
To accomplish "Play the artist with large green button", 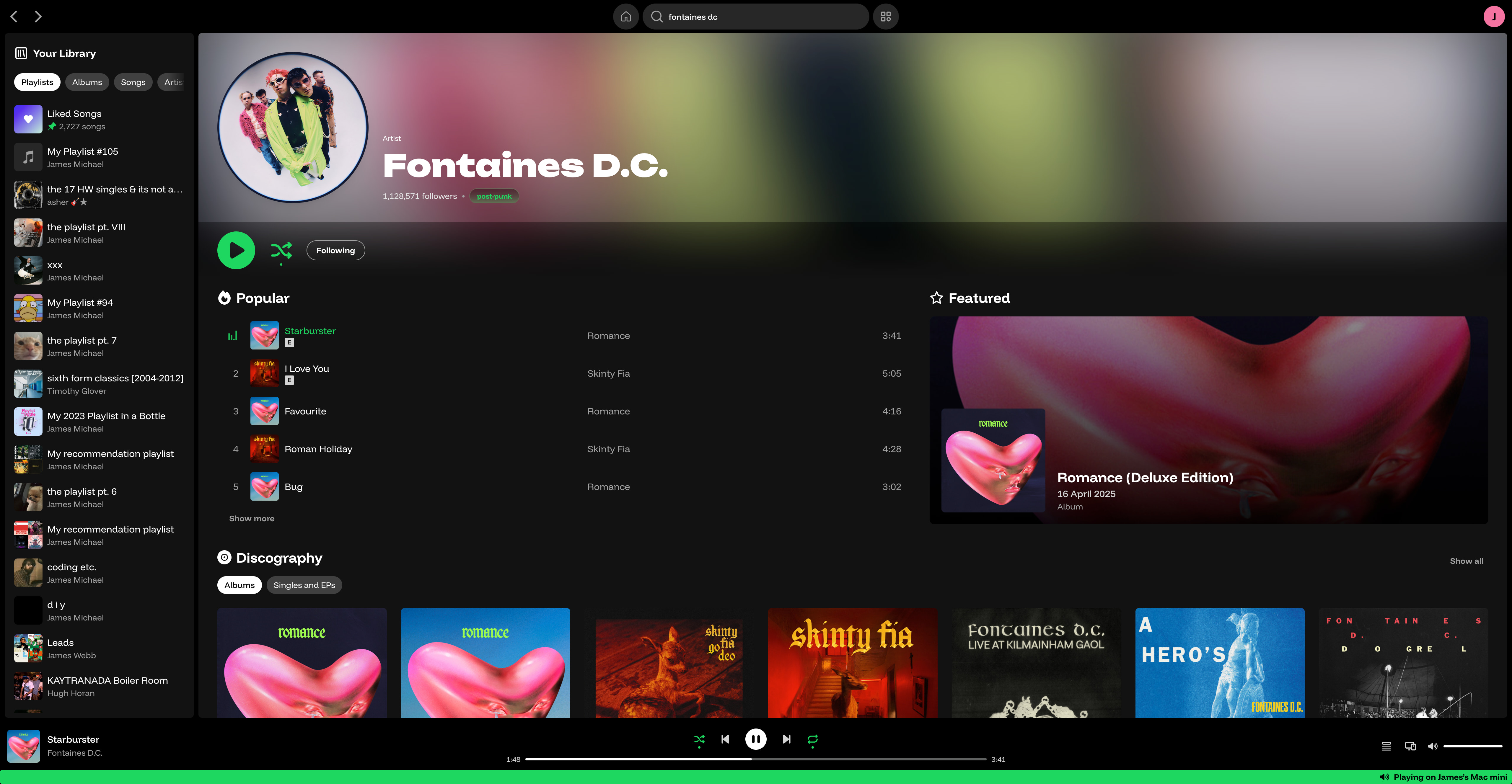I will coord(236,251).
